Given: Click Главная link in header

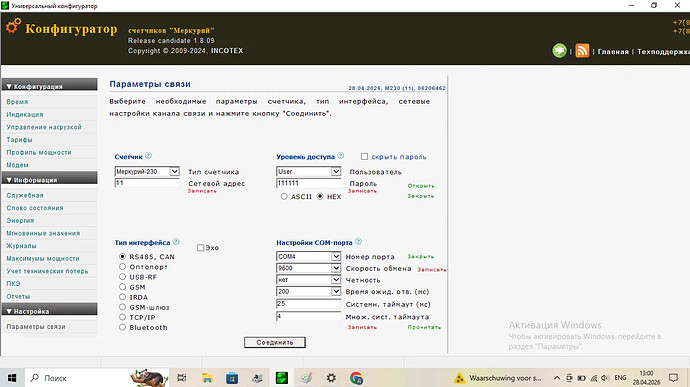Looking at the screenshot, I should tap(613, 52).
